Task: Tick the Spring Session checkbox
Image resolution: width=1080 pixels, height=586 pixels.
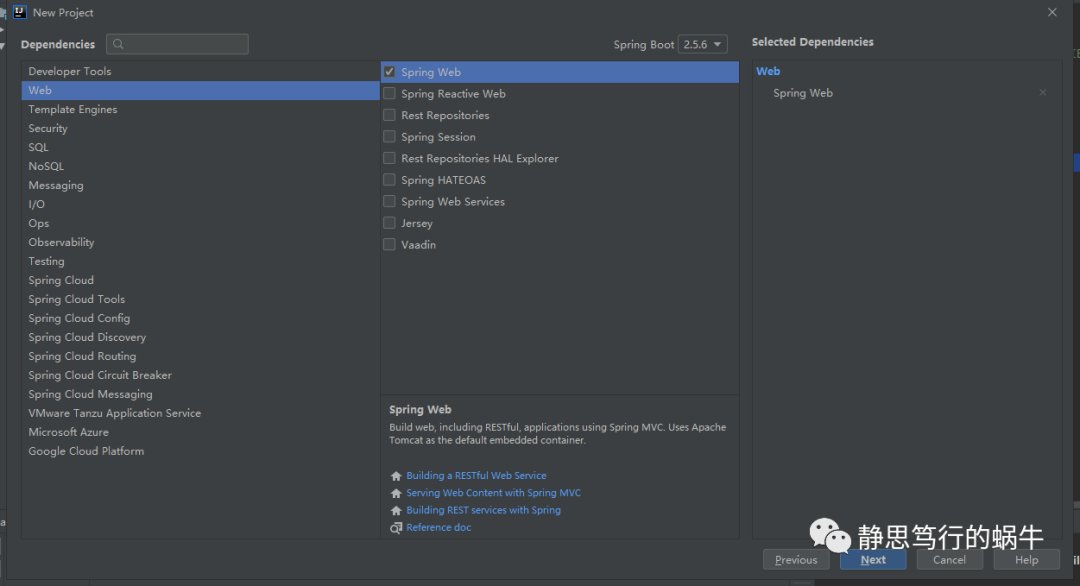Action: click(389, 136)
